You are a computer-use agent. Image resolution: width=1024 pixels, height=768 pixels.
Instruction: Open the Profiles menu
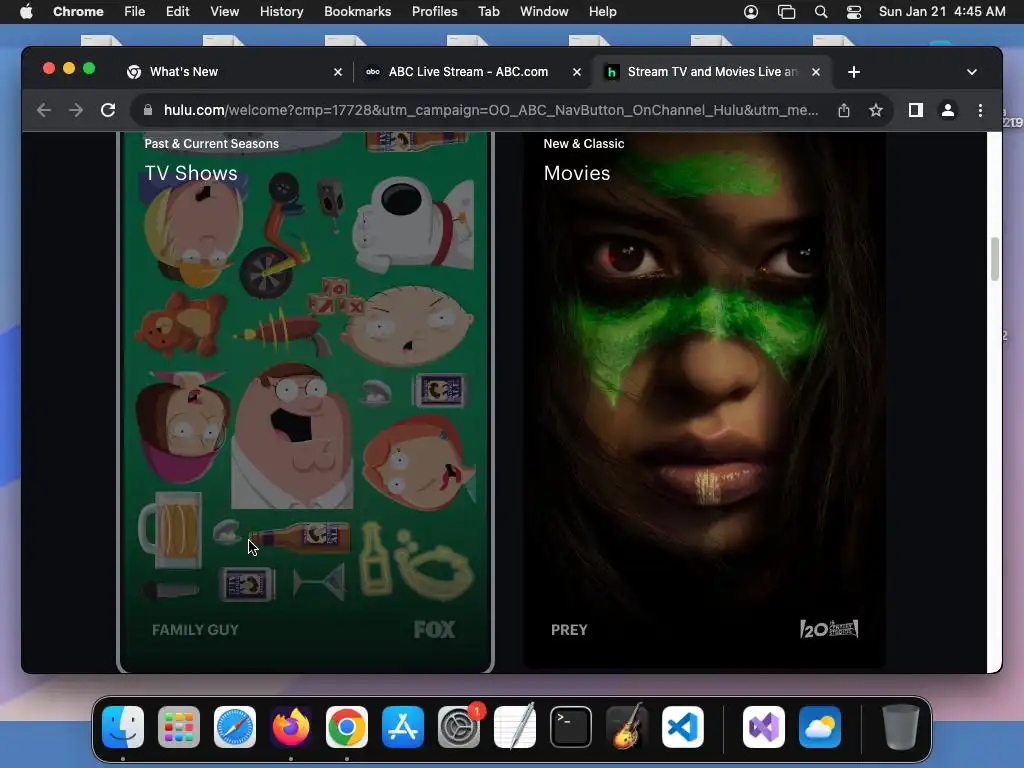pos(434,12)
